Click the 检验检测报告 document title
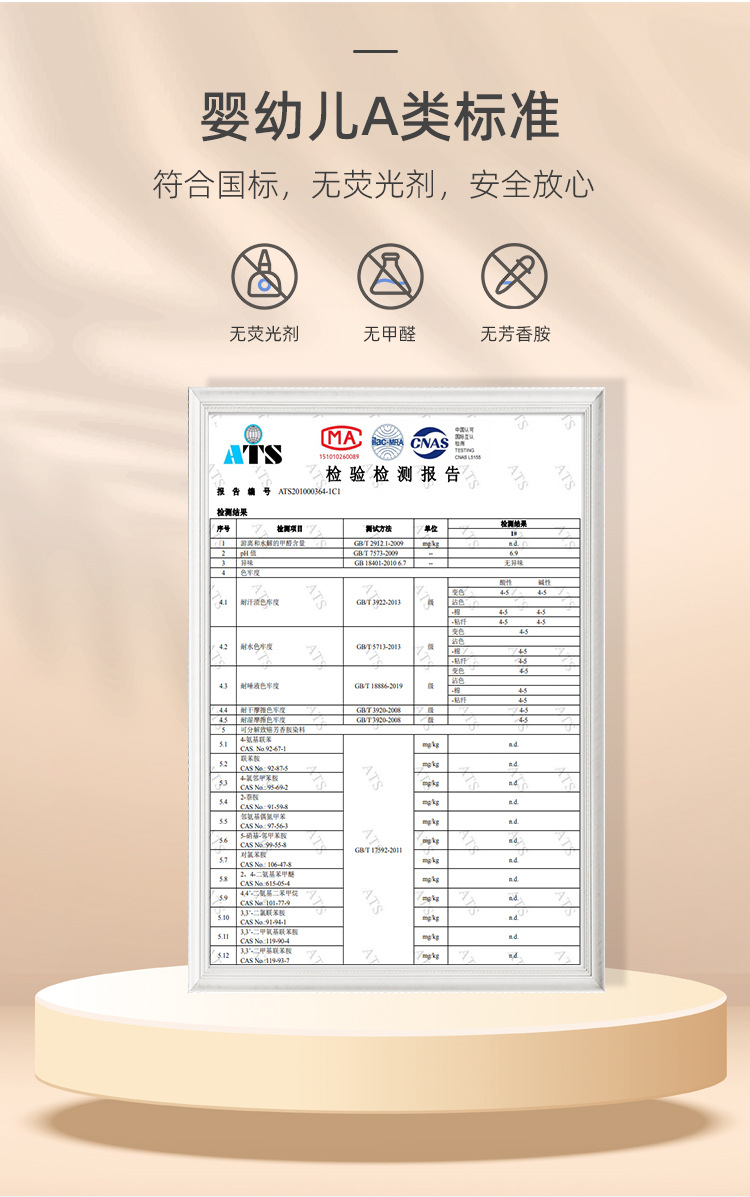 point(393,474)
